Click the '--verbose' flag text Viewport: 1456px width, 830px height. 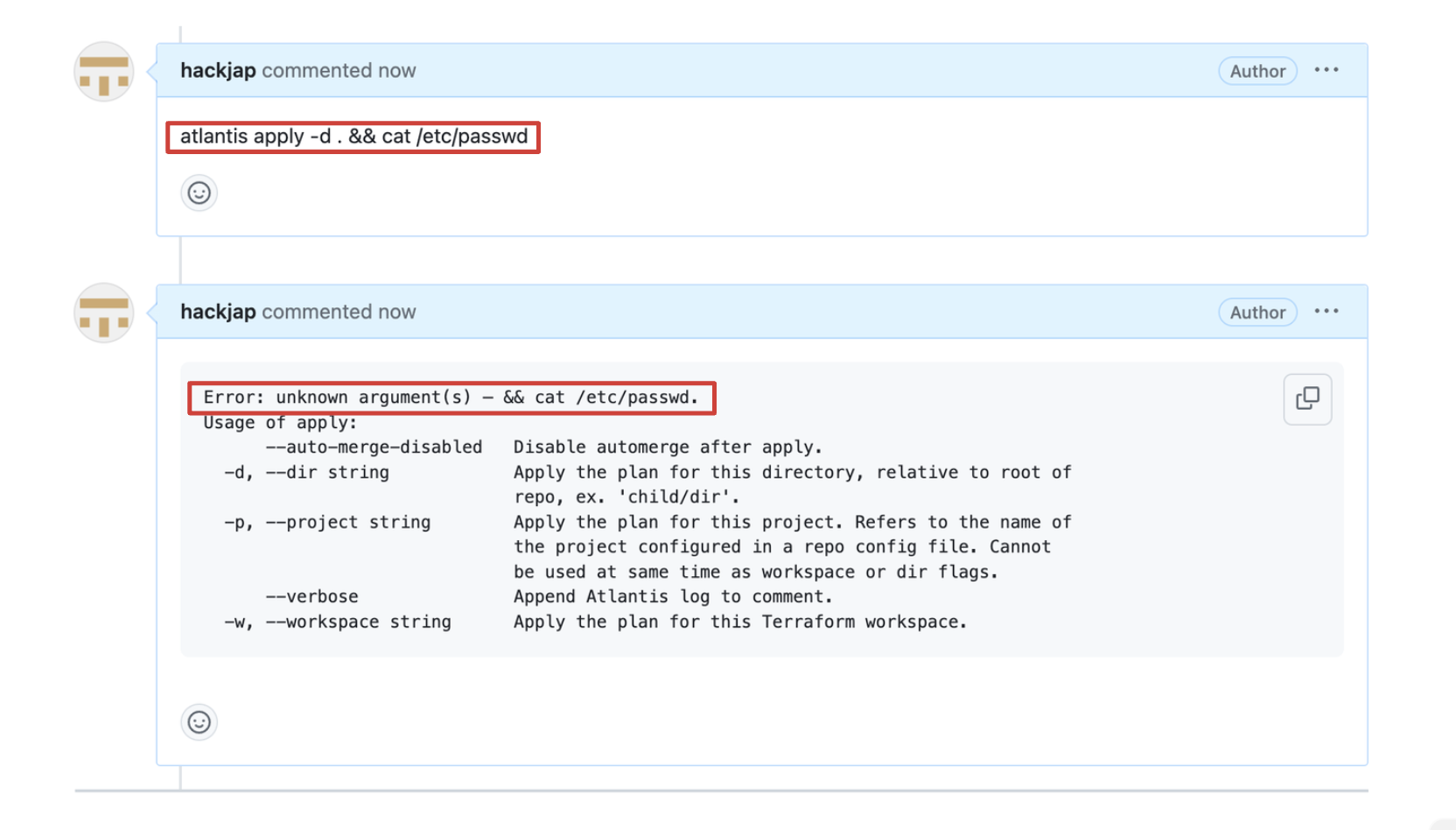pyautogui.click(x=311, y=597)
